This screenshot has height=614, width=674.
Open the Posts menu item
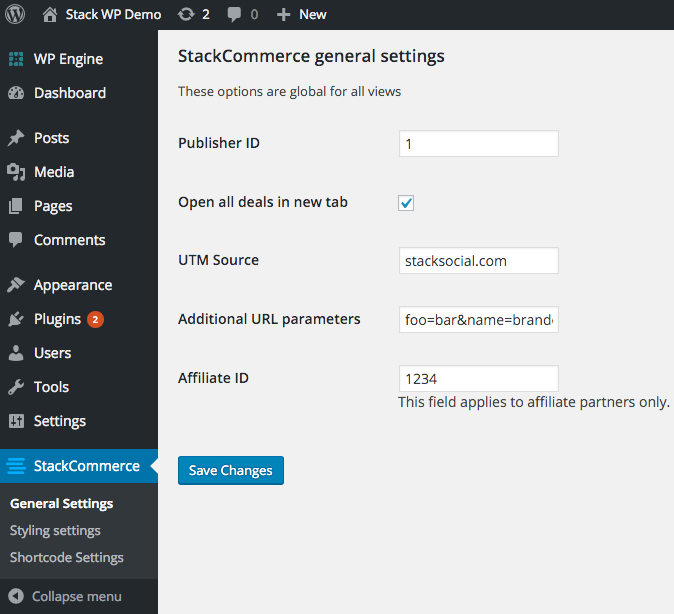[x=52, y=138]
